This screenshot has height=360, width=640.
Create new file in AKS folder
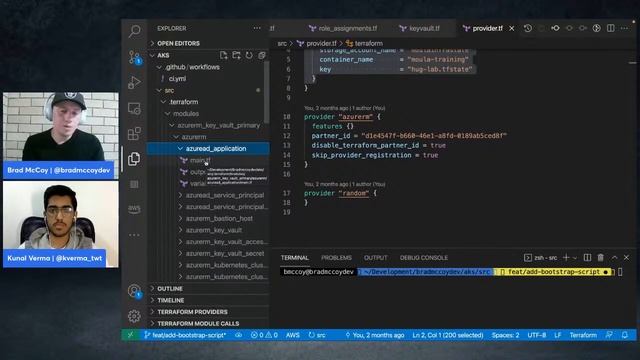223,55
